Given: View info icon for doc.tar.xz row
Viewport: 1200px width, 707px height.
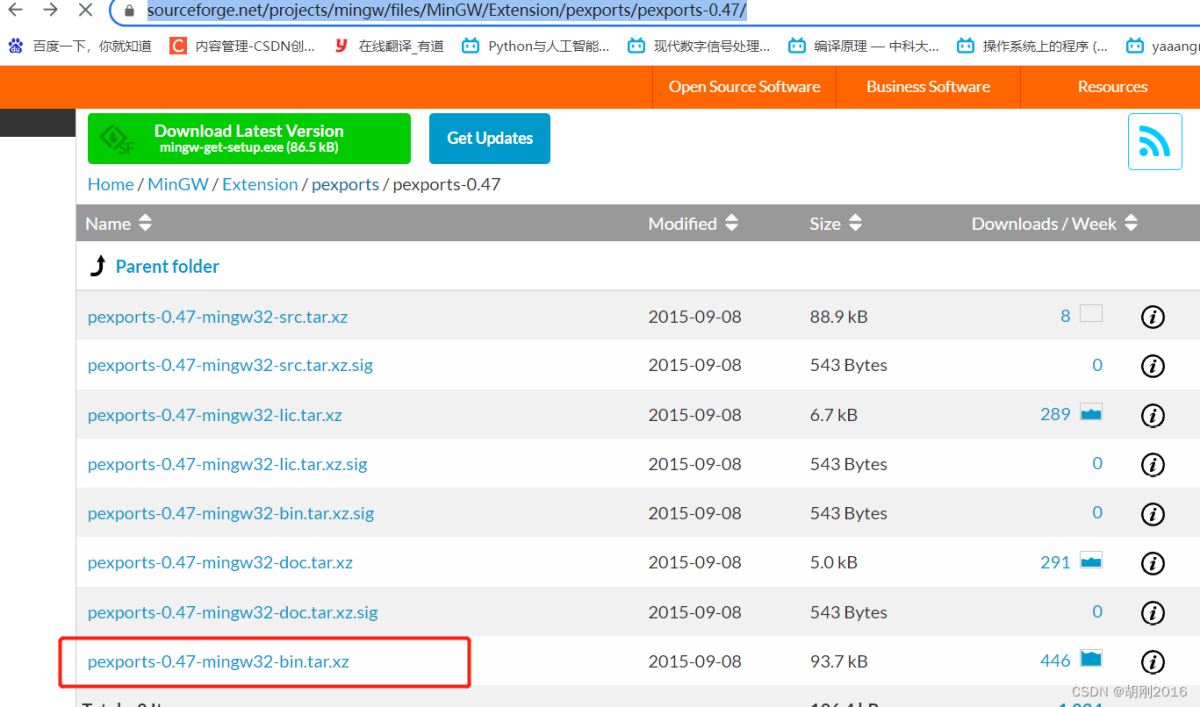Looking at the screenshot, I should pyautogui.click(x=1152, y=563).
